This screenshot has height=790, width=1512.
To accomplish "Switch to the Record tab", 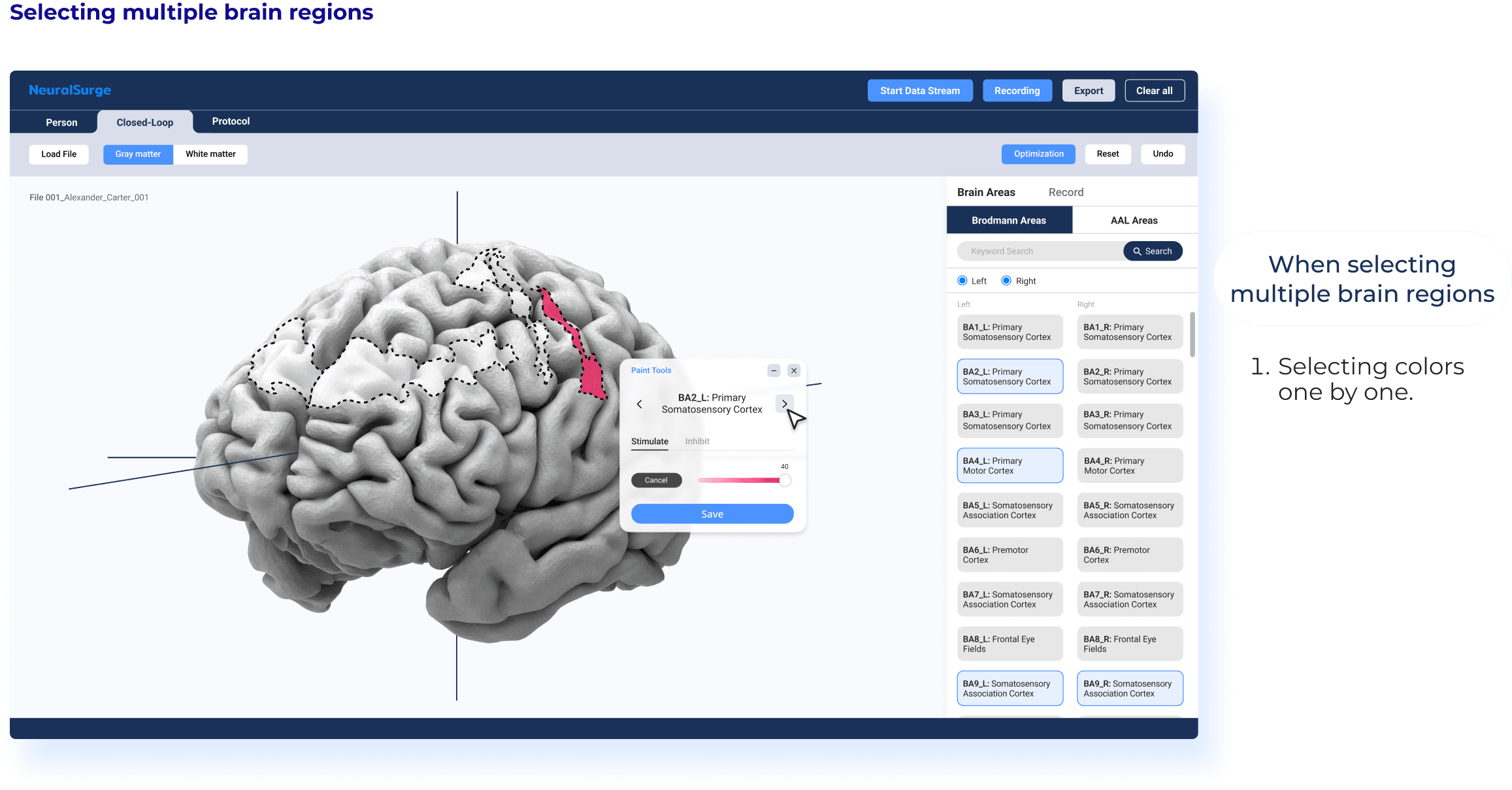I will (x=1066, y=192).
